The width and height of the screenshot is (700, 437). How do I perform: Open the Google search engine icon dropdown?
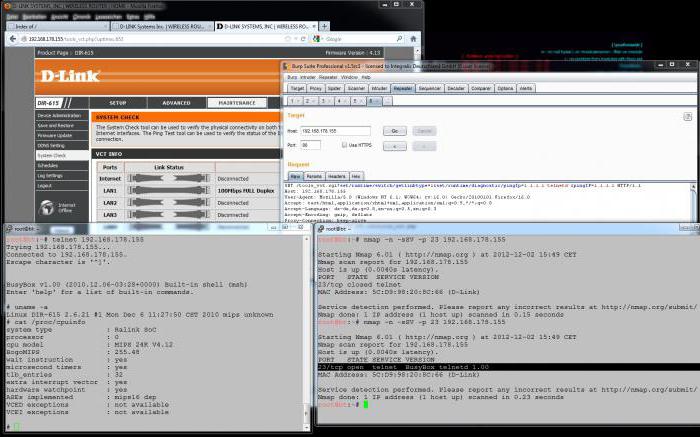pyautogui.click(x=317, y=39)
